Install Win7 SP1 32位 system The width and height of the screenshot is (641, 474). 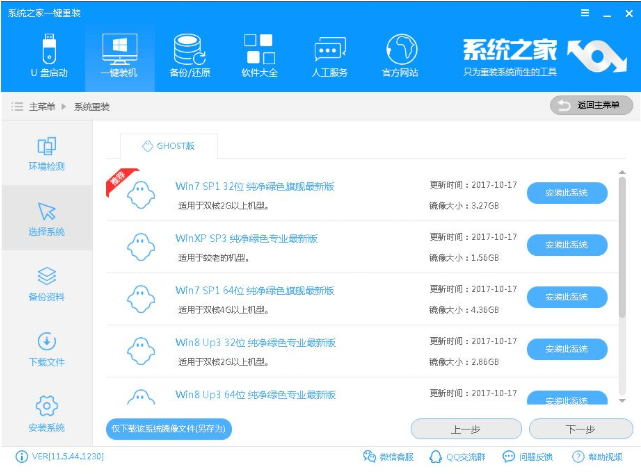point(566,192)
